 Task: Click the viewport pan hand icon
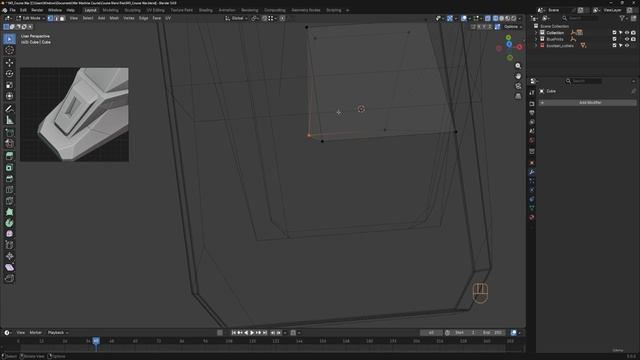click(x=518, y=76)
